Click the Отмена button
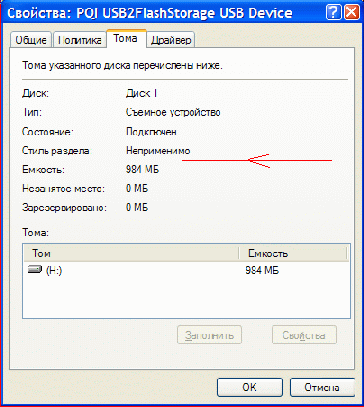 322,387
